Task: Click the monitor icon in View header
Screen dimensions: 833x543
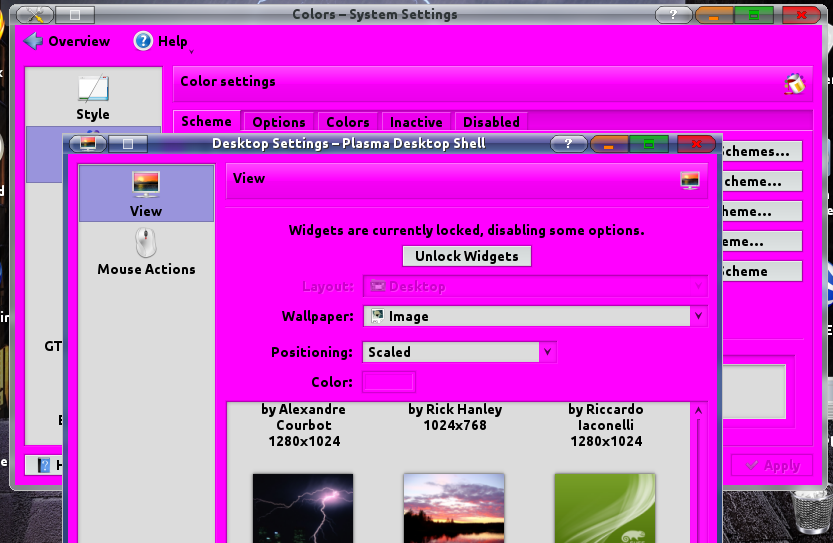Action: 690,181
